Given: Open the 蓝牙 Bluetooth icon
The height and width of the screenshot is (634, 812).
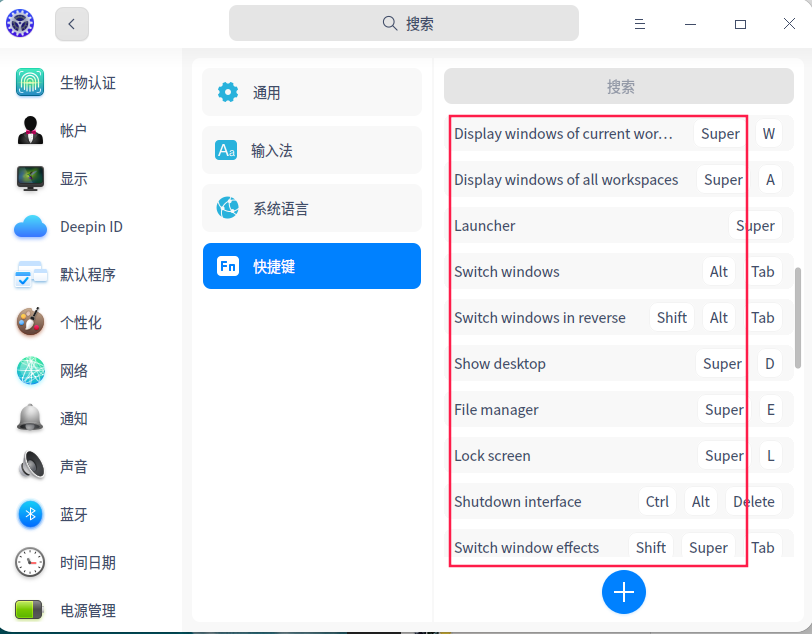Looking at the screenshot, I should (x=30, y=514).
